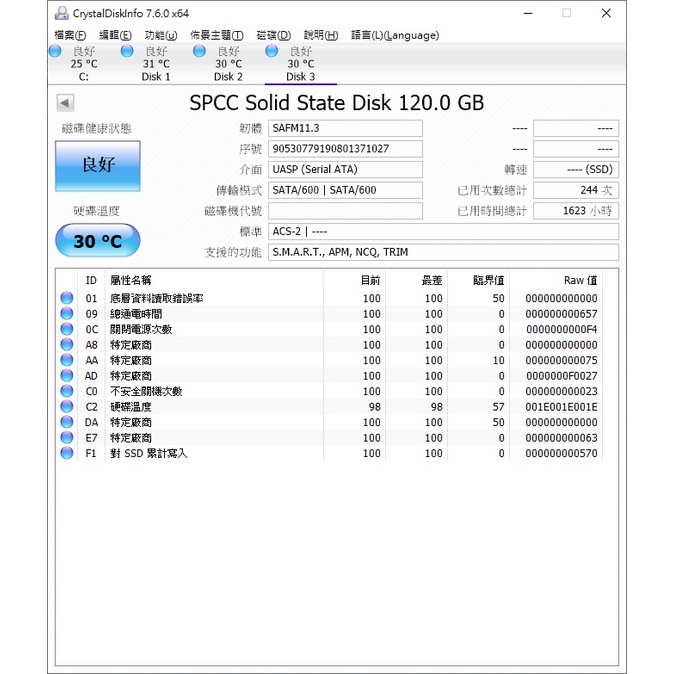
Task: Click the blue status orb for C: drive
Action: click(x=56, y=51)
